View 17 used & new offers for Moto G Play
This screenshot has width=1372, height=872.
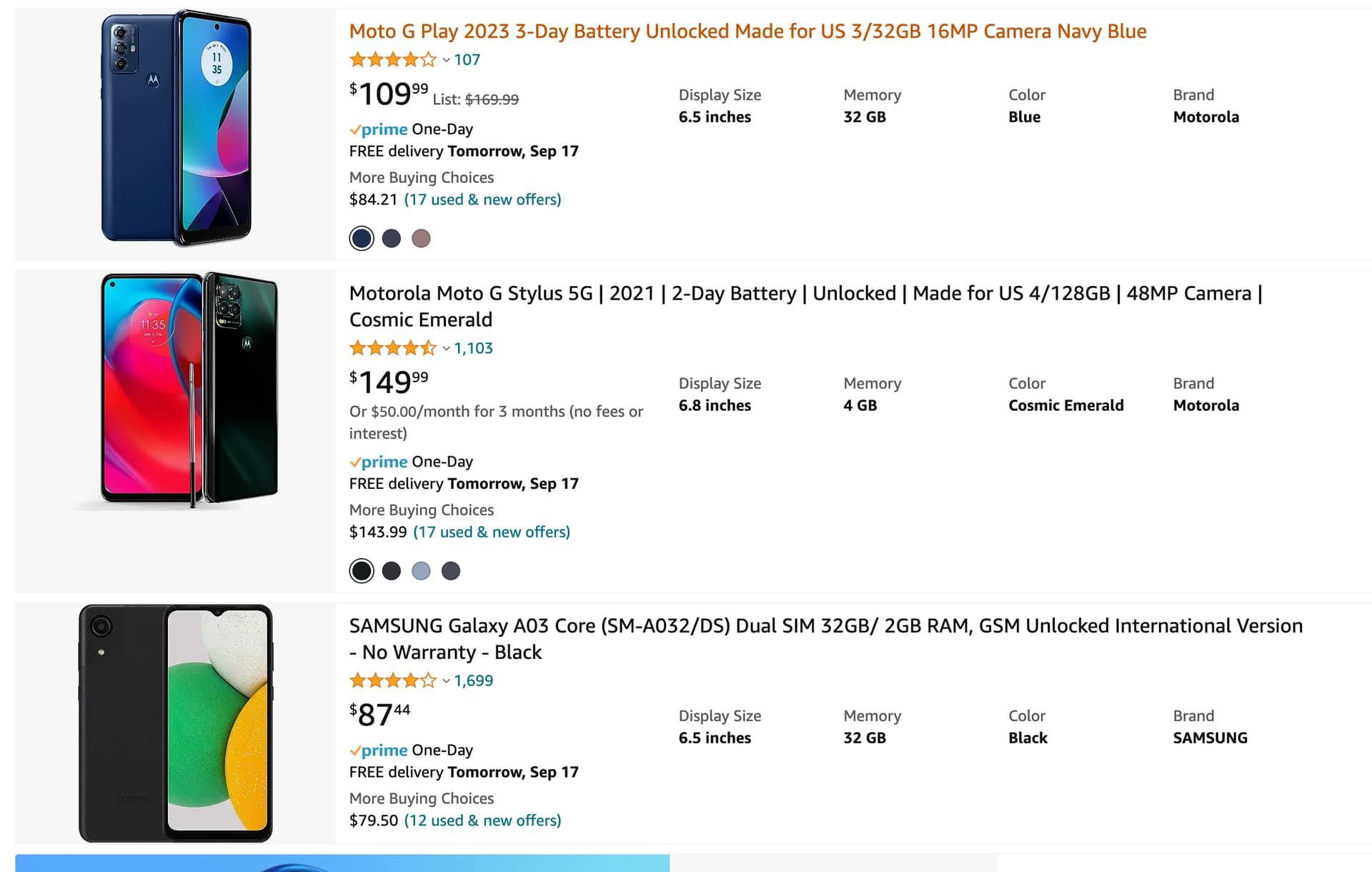(x=482, y=200)
